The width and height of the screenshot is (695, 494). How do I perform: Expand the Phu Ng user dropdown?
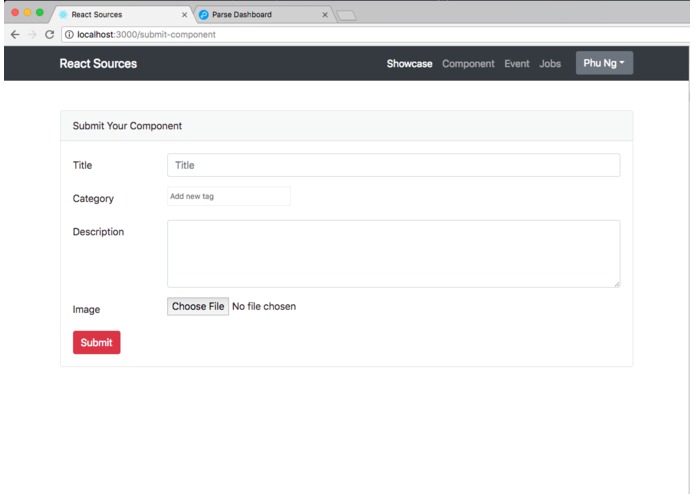(604, 63)
